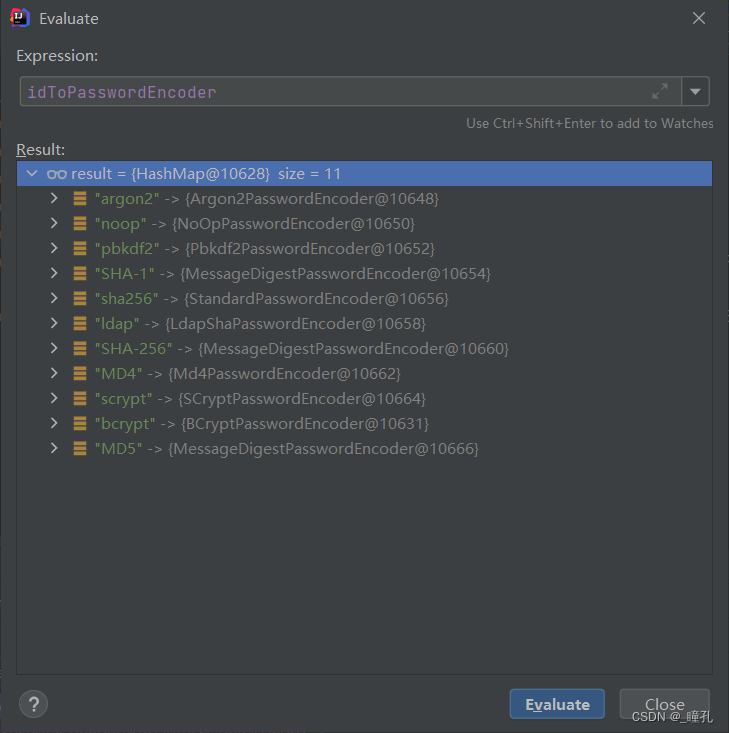729x733 pixels.
Task: Click the entry icon for "SHA-256" row
Action: (x=80, y=348)
